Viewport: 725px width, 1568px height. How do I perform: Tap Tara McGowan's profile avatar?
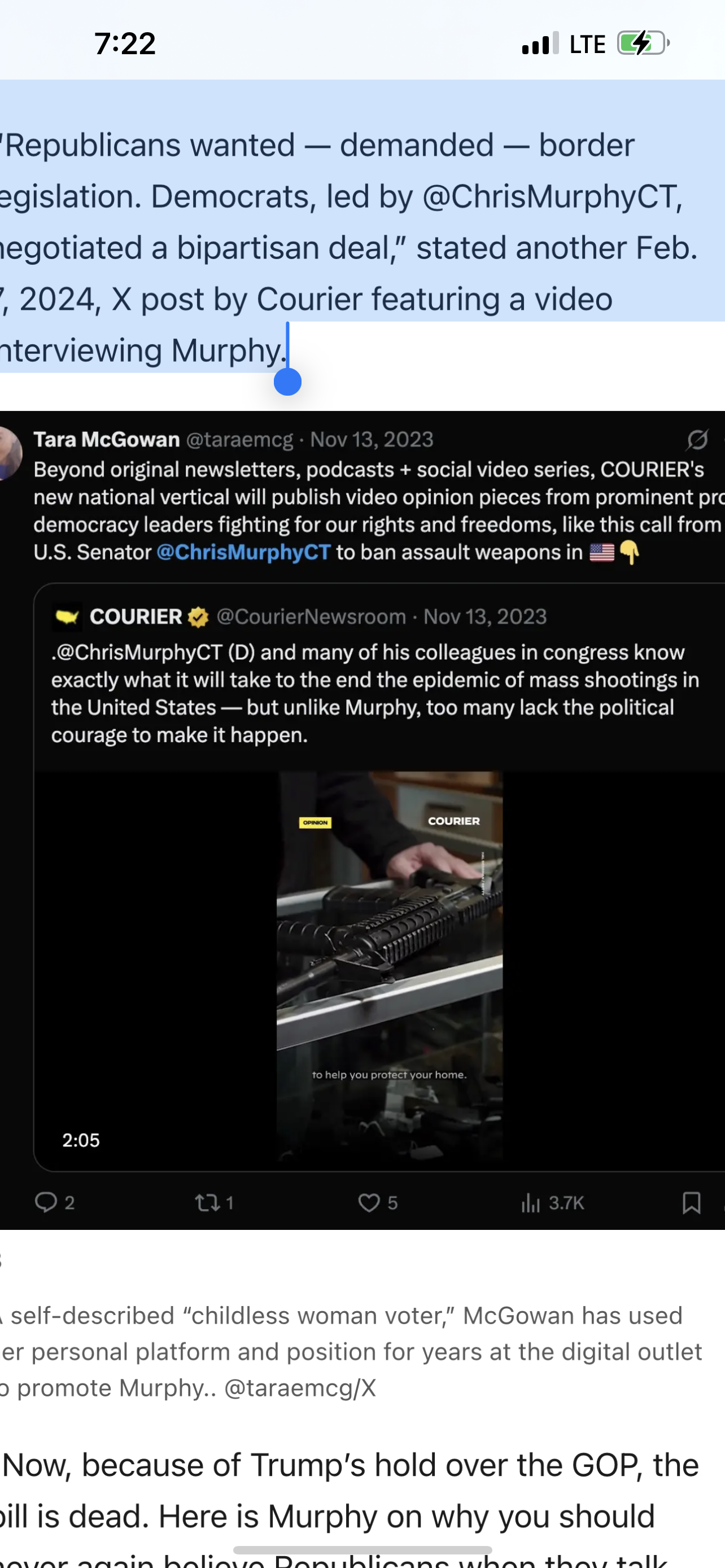pos(10,453)
